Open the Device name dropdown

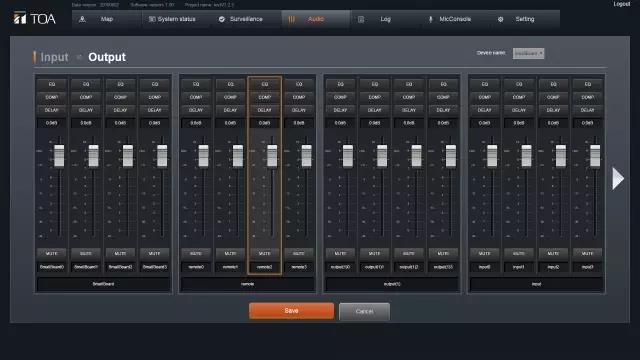tap(528, 53)
